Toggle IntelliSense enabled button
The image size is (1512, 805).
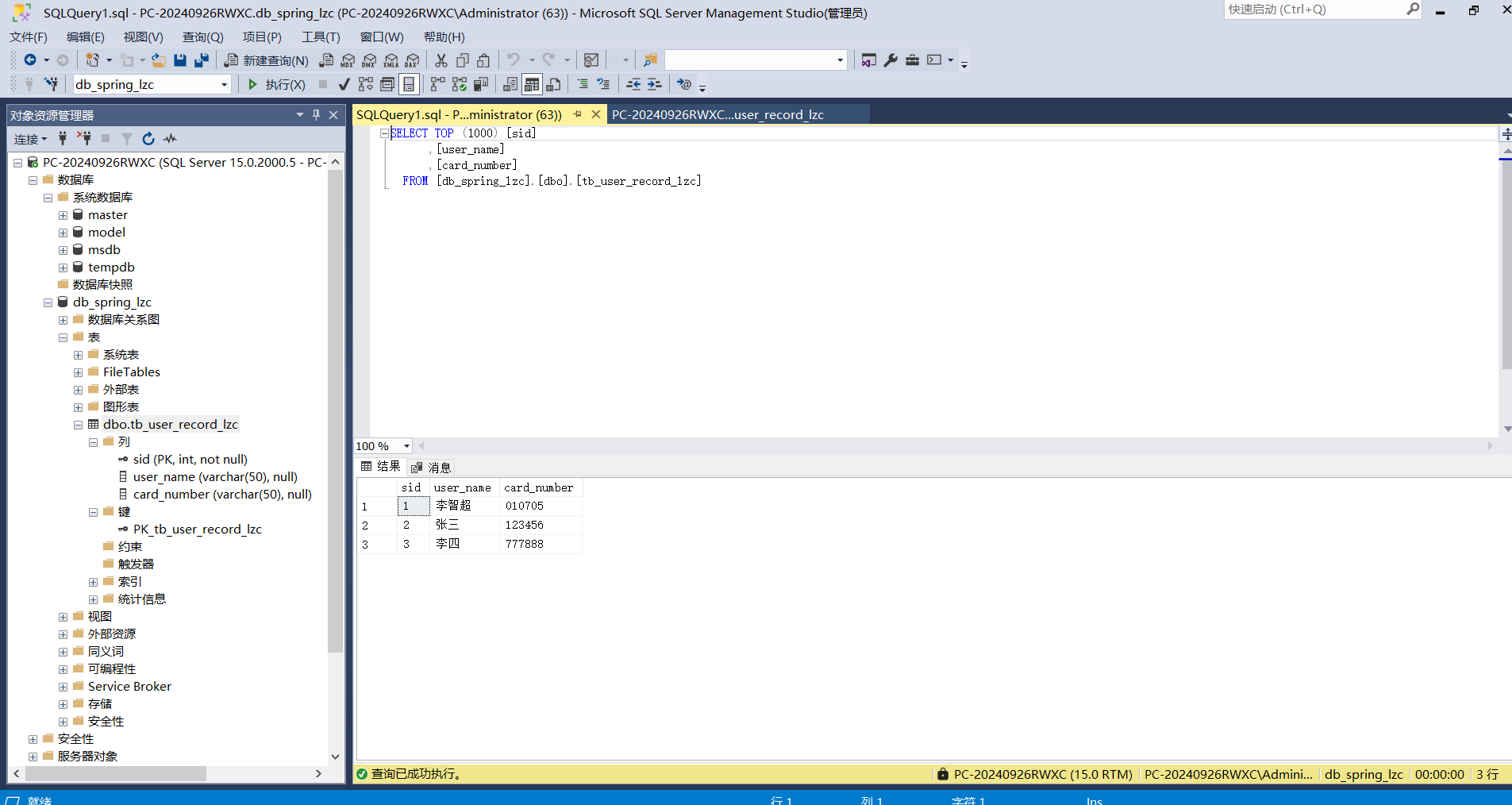coord(409,84)
